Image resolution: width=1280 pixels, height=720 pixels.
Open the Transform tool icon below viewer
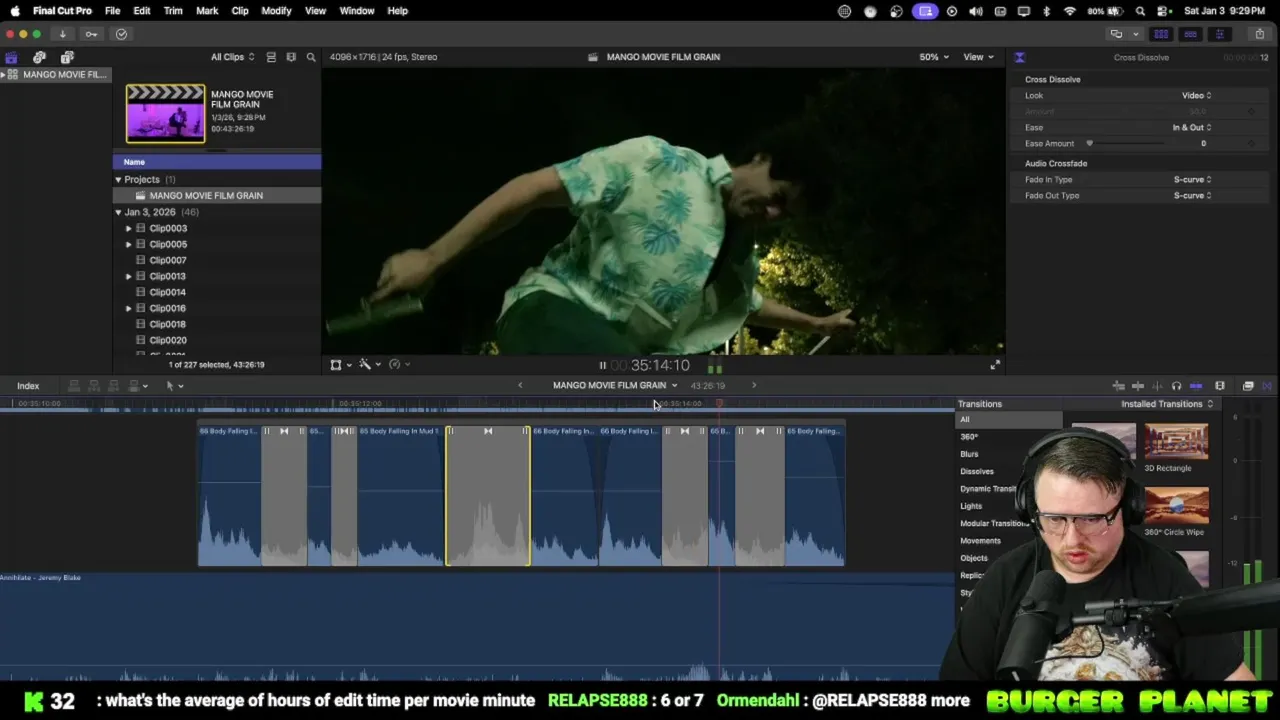[x=336, y=365]
